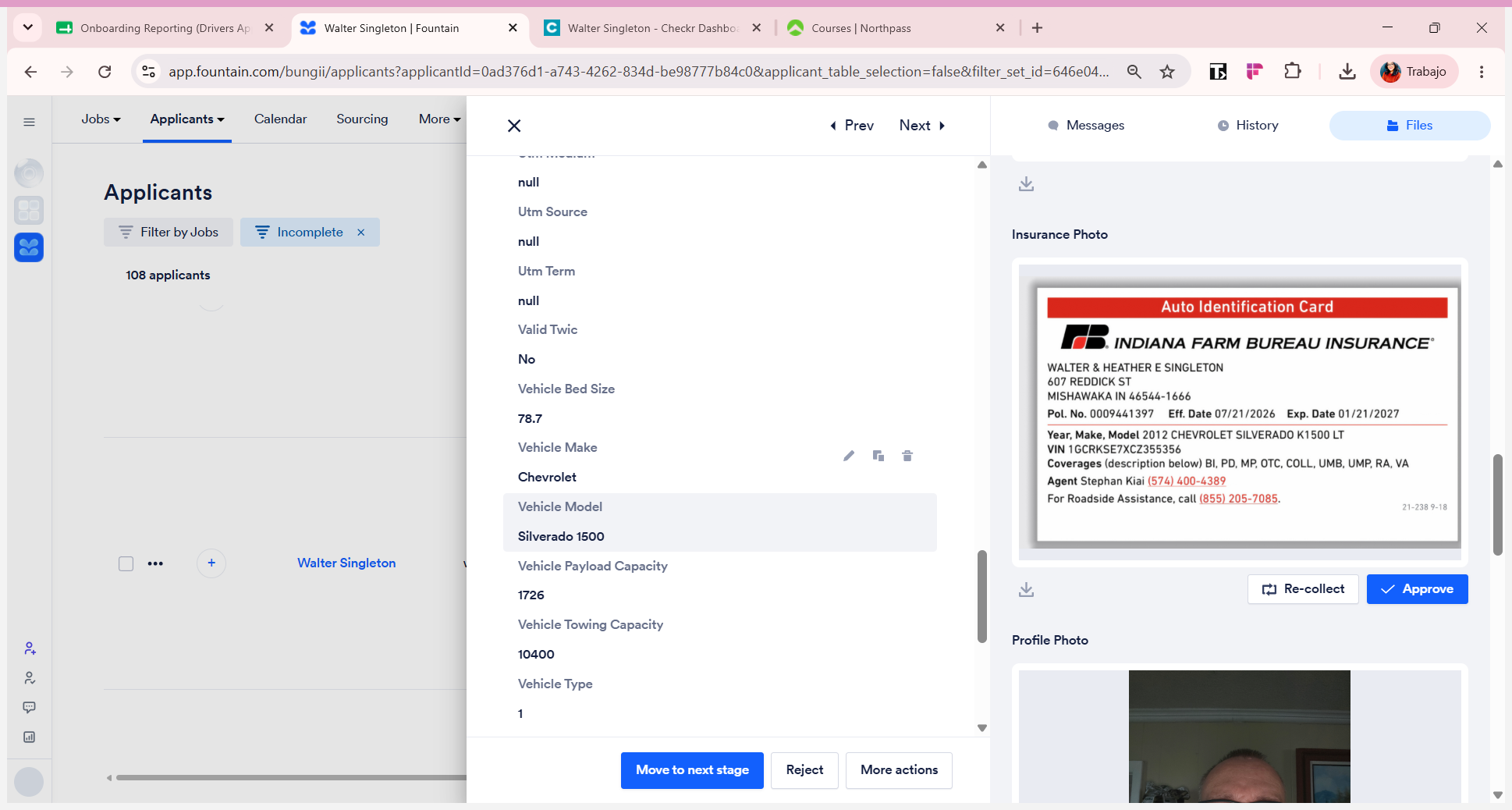The width and height of the screenshot is (1512, 810).
Task: Click the applicant details vertical scrollbar
Action: [982, 597]
